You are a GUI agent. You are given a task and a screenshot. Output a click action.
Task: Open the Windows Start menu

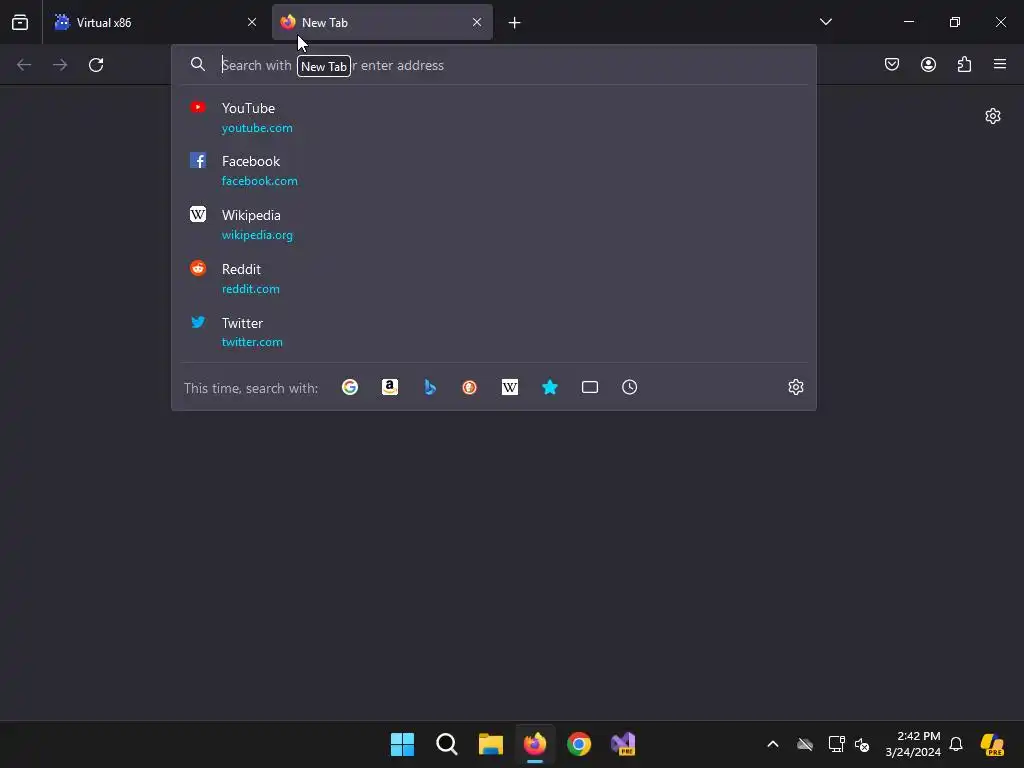click(x=402, y=744)
